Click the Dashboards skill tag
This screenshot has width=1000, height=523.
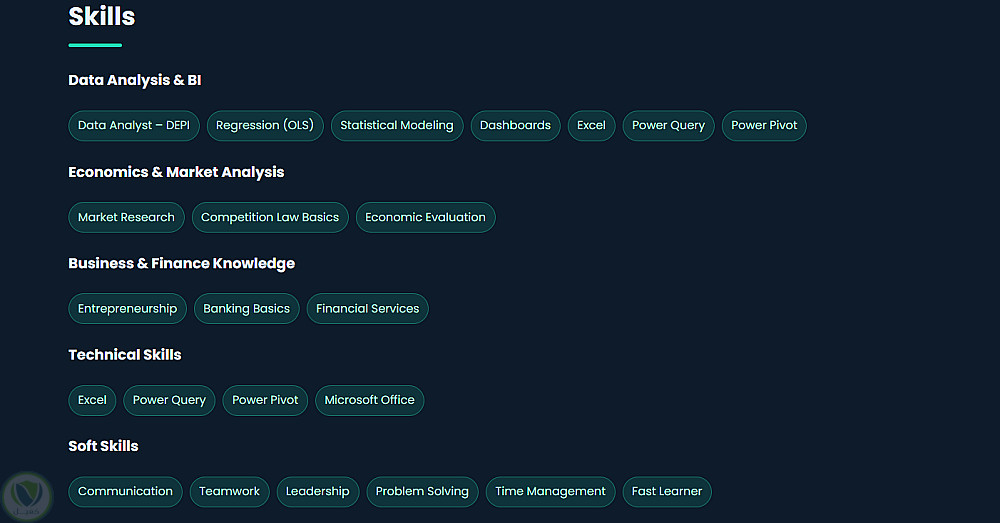pyautogui.click(x=515, y=126)
